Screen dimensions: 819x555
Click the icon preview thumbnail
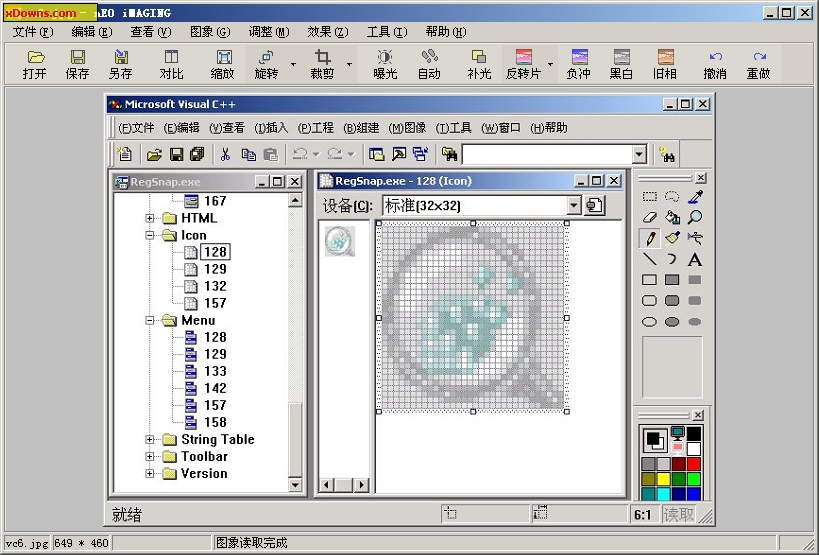coord(340,241)
